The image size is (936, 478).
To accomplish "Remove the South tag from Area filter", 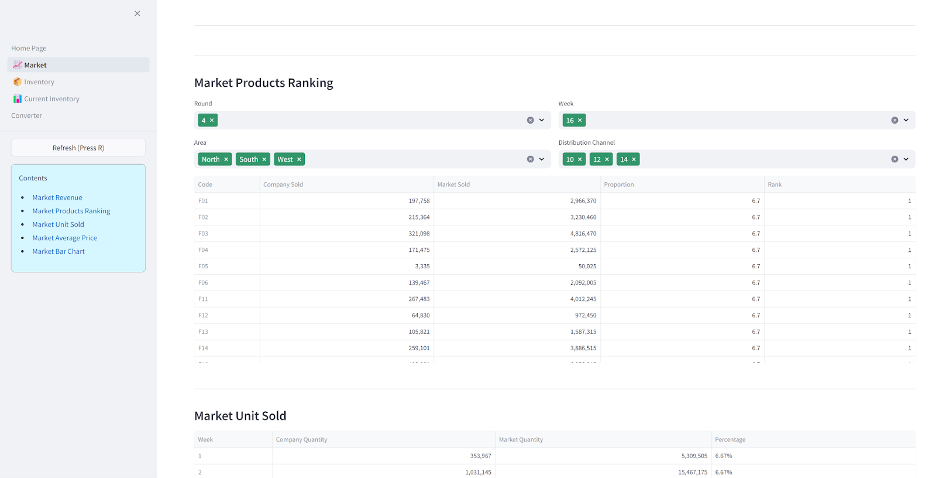I will (x=264, y=159).
